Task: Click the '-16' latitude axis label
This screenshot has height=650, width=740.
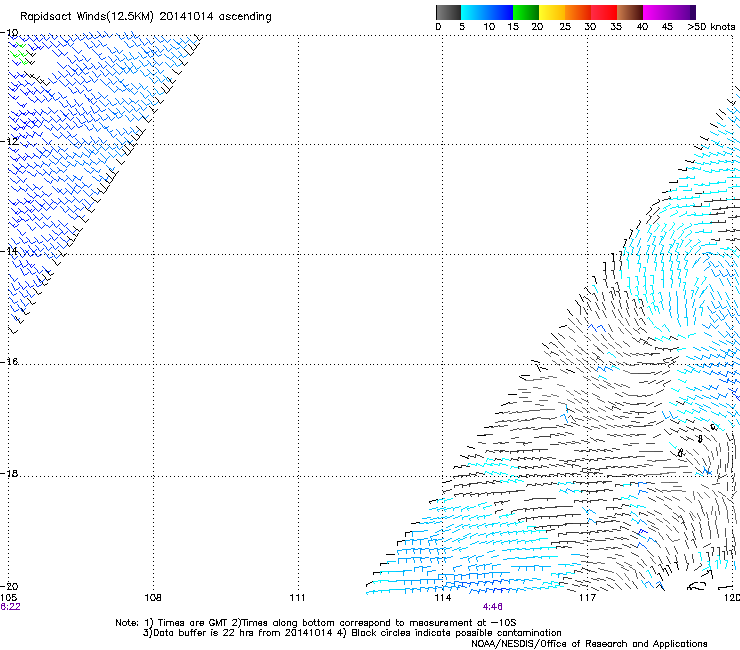Action: click(x=9, y=362)
